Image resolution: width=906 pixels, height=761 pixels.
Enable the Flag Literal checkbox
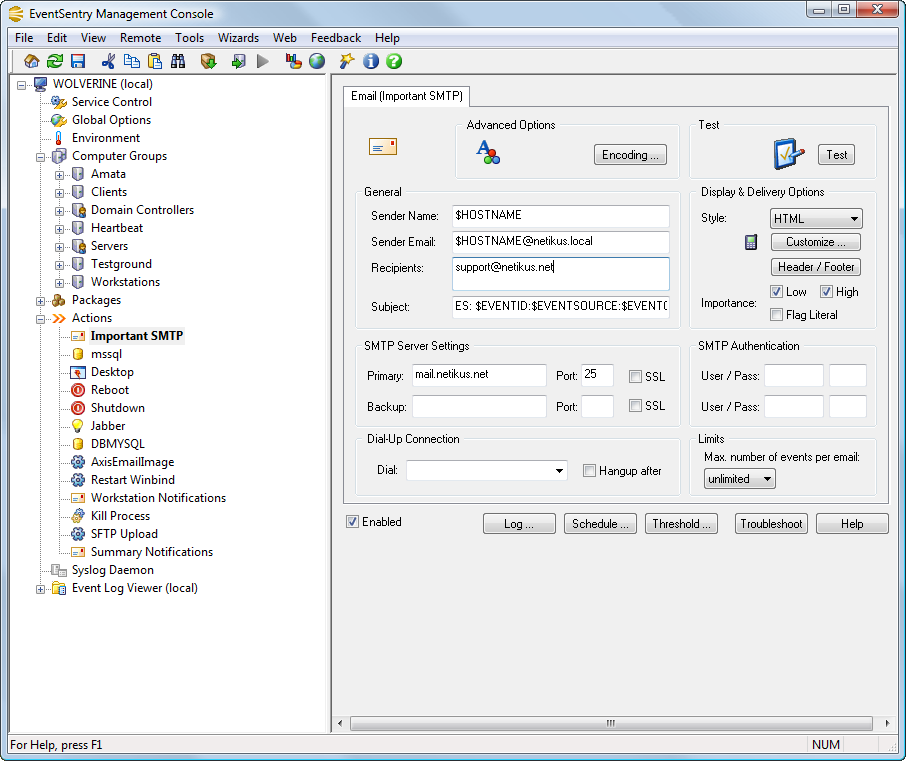pyautogui.click(x=777, y=315)
